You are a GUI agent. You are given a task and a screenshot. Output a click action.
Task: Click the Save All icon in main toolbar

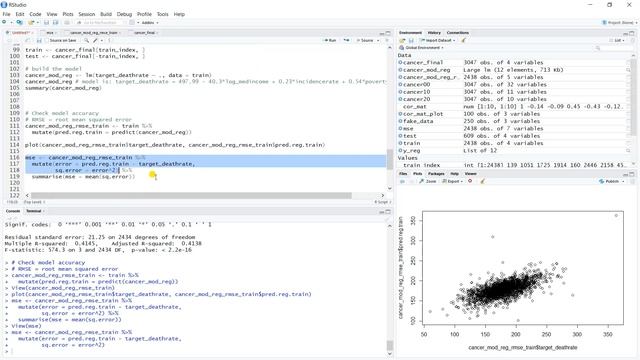click(x=56, y=22)
